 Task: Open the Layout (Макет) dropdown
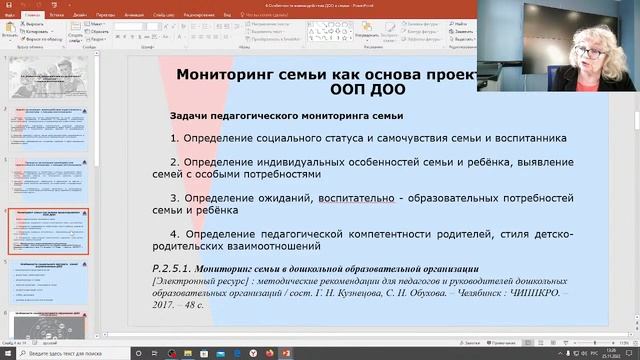95,24
